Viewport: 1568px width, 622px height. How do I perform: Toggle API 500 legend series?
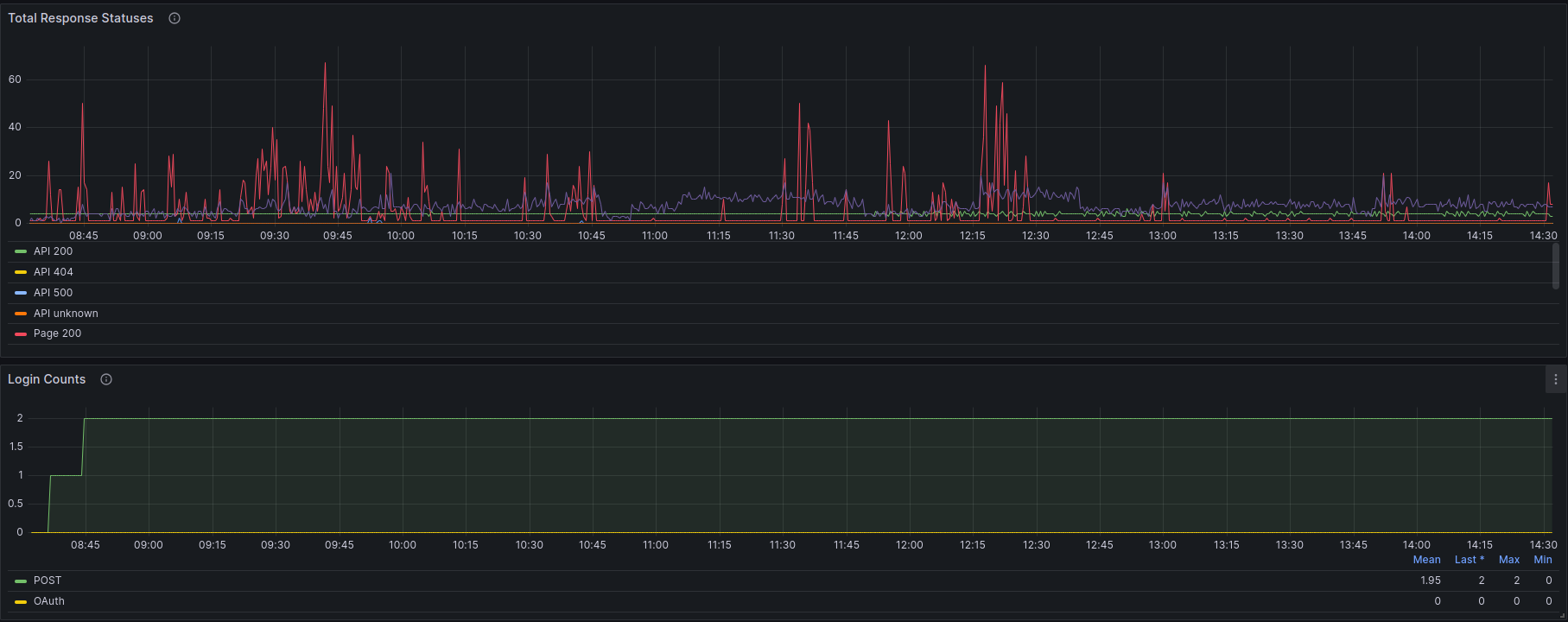(x=53, y=293)
